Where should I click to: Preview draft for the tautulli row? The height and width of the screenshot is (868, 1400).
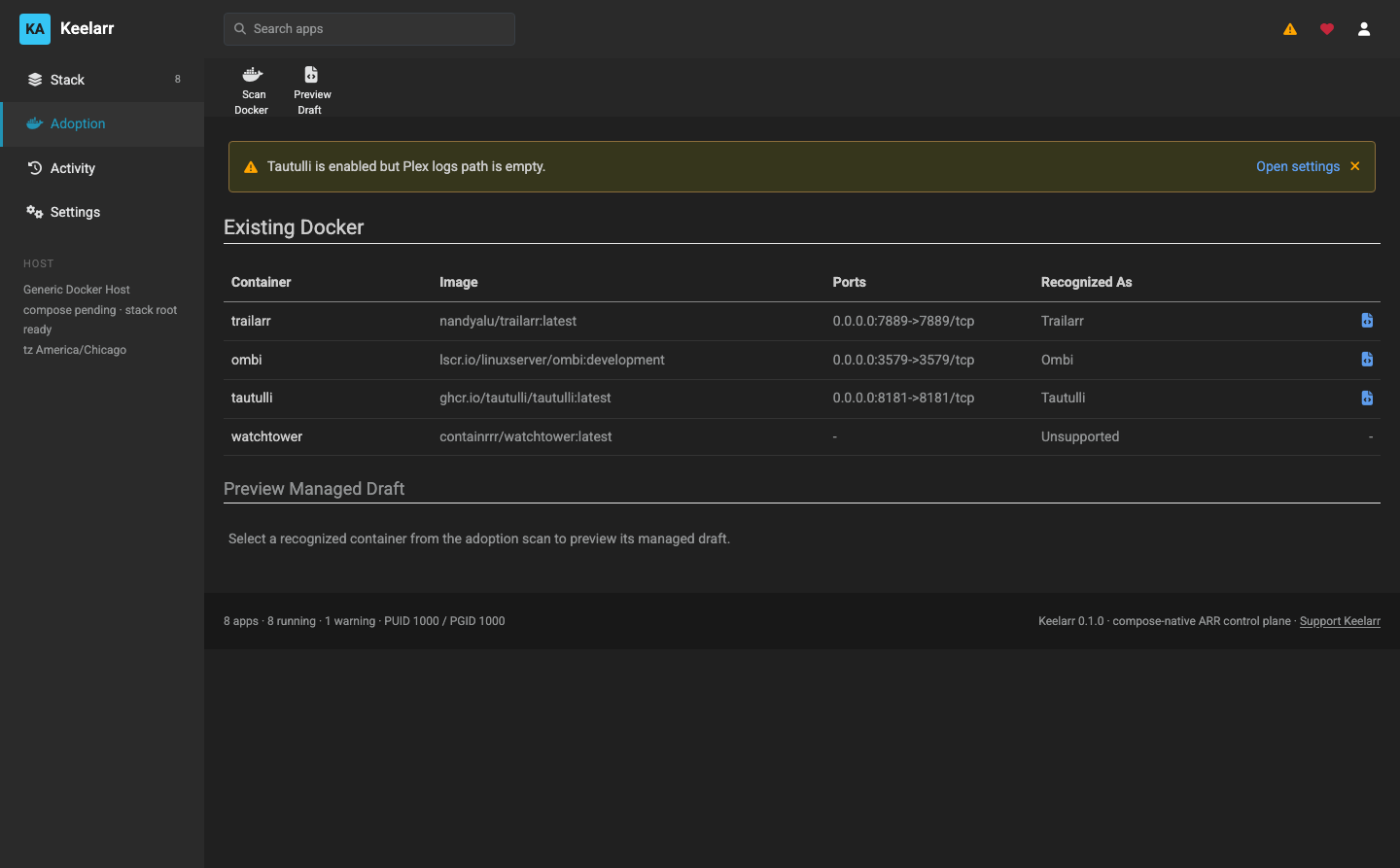(x=1367, y=398)
